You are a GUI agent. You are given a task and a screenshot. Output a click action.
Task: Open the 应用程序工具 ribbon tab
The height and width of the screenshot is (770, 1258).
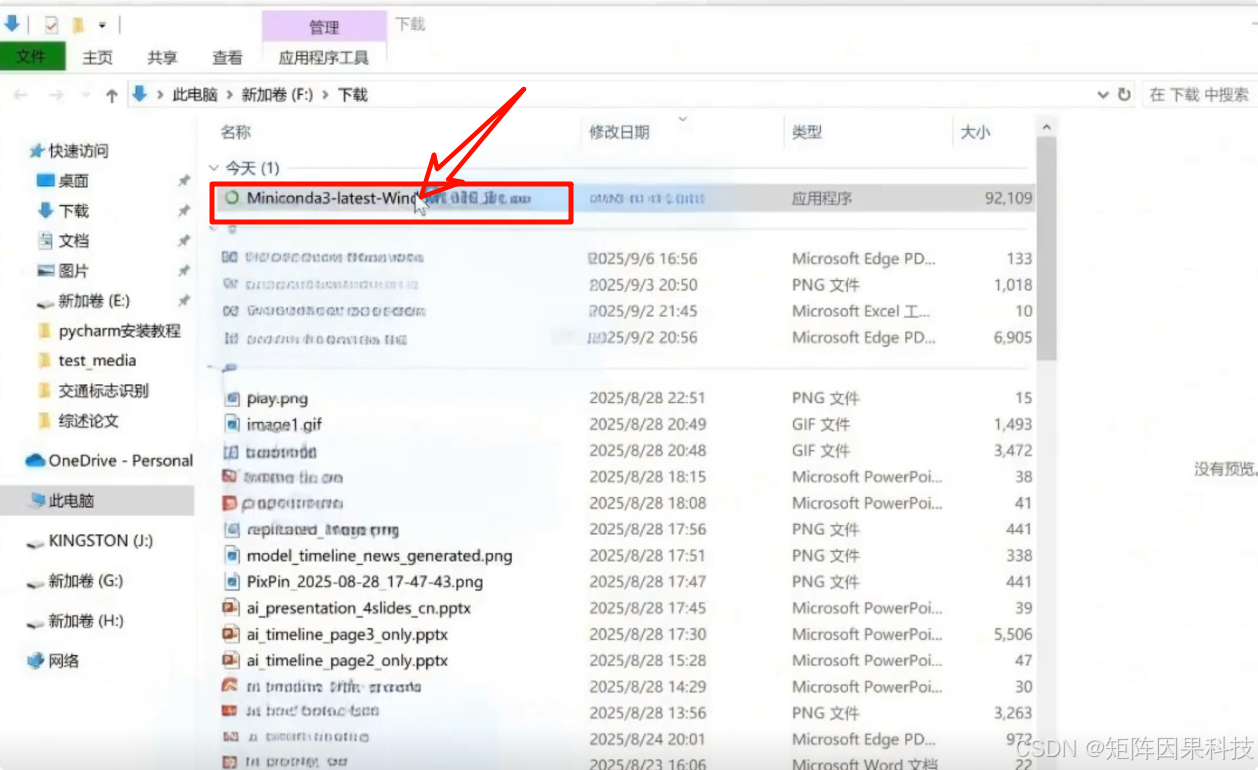point(324,58)
